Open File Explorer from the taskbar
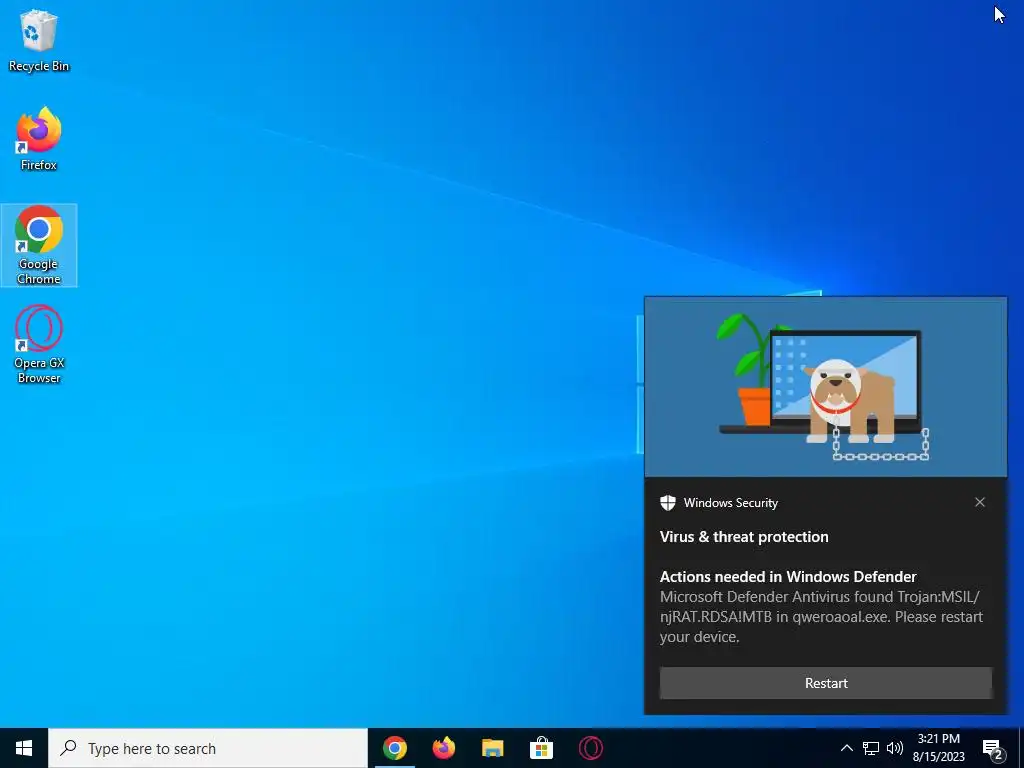Viewport: 1024px width, 768px height. 492,748
